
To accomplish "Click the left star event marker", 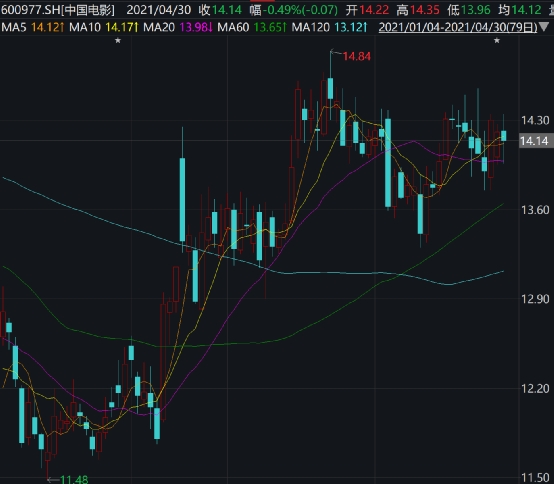I will coord(118,41).
